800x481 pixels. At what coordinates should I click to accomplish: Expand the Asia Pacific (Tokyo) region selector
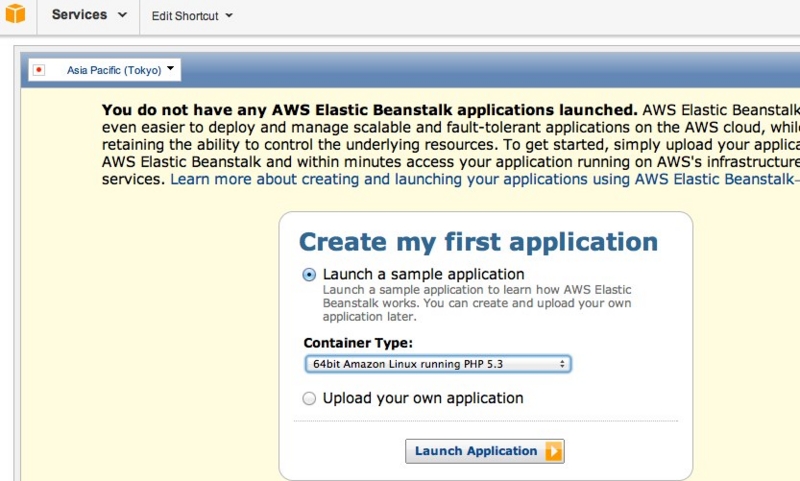(x=105, y=70)
